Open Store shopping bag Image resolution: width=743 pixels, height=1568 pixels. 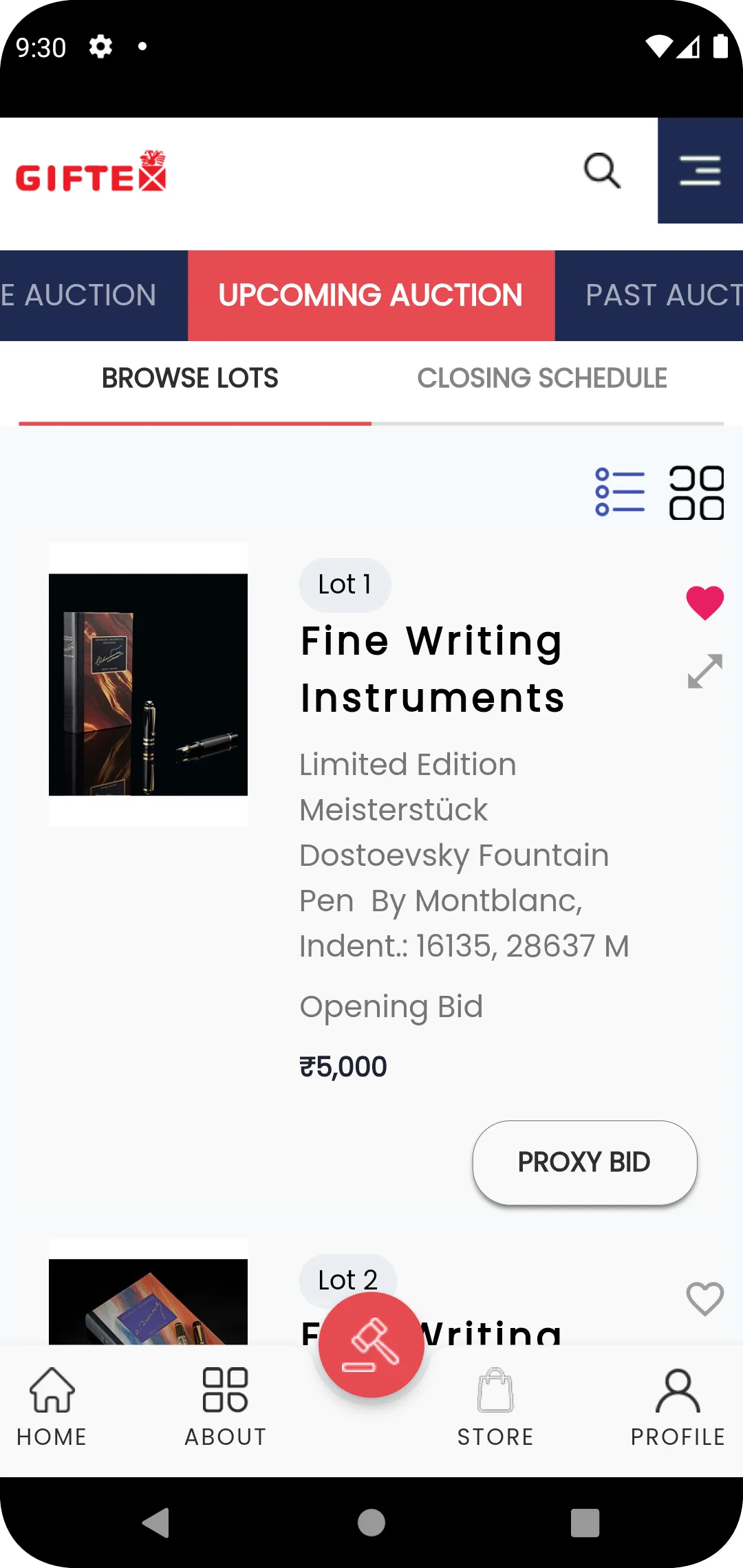495,1407
